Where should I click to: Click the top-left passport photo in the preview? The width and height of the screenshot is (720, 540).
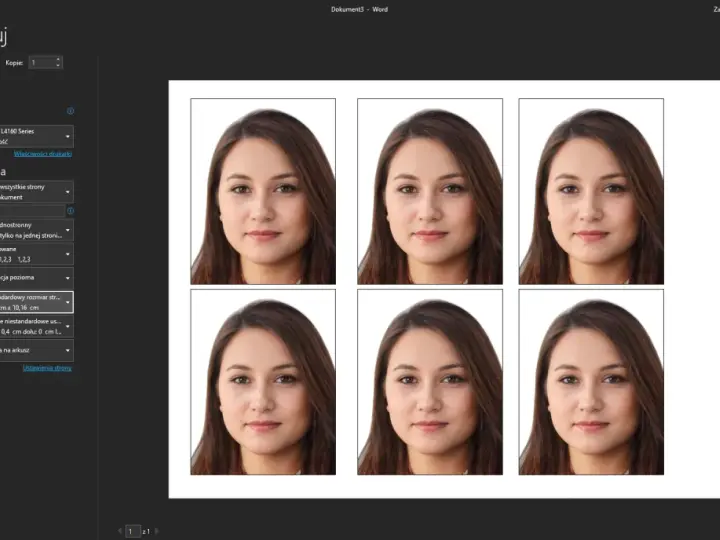pyautogui.click(x=263, y=191)
